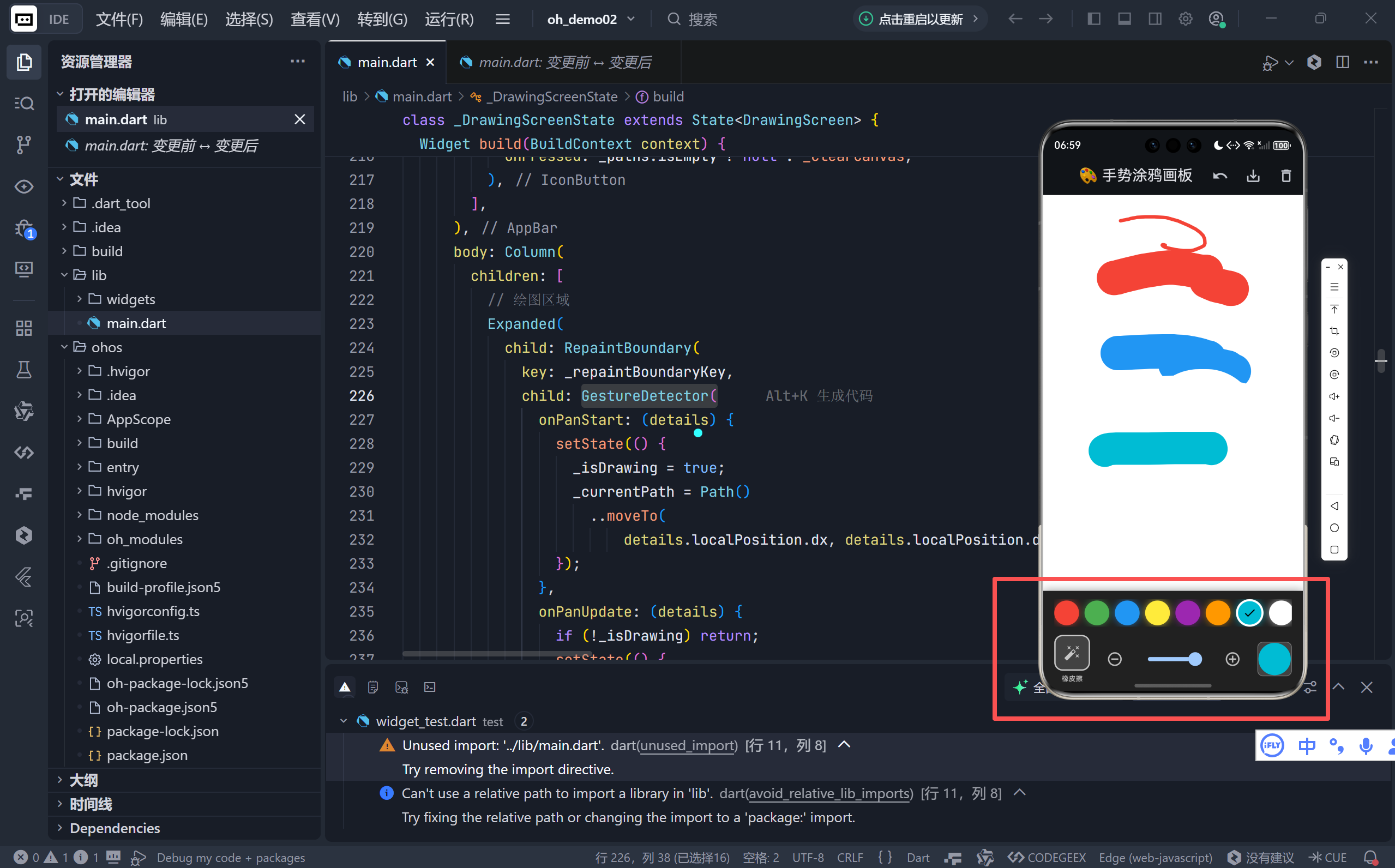Click the trash icon in drawing app
1395x868 pixels.
pos(1286,176)
